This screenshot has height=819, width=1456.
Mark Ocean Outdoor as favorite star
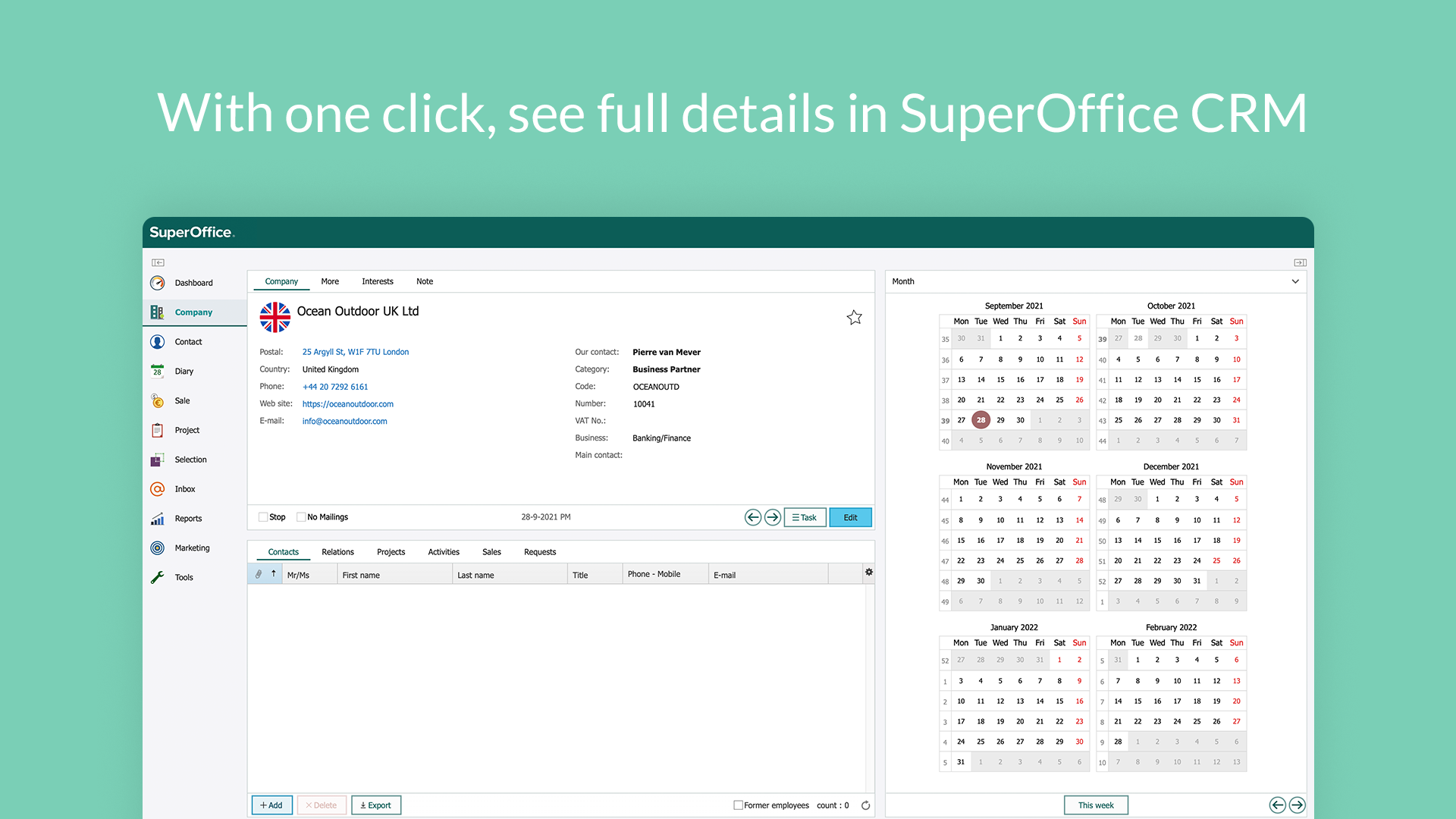[x=855, y=318]
